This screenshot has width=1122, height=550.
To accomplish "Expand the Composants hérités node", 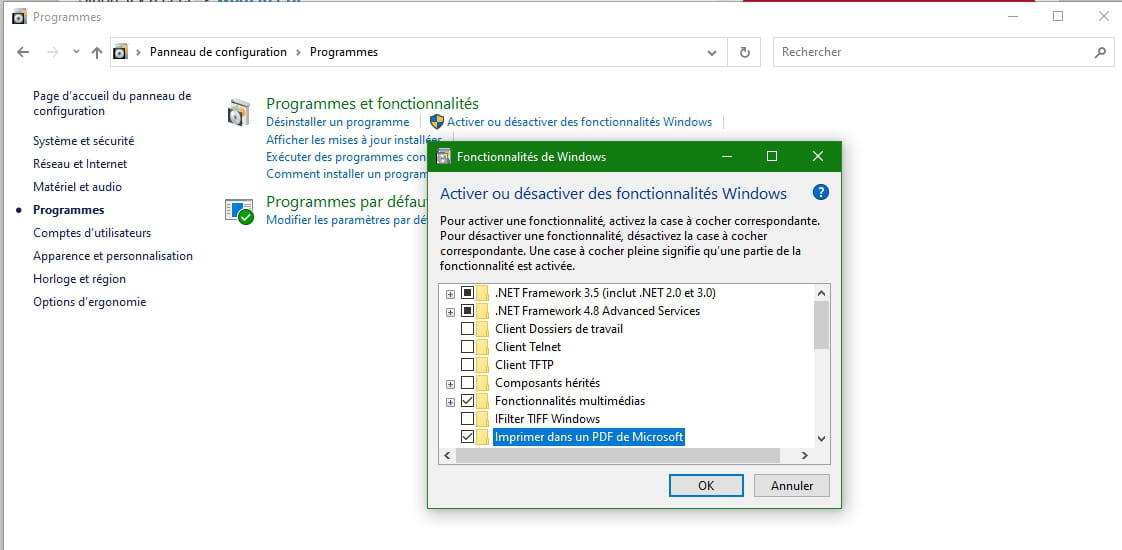I will point(450,384).
